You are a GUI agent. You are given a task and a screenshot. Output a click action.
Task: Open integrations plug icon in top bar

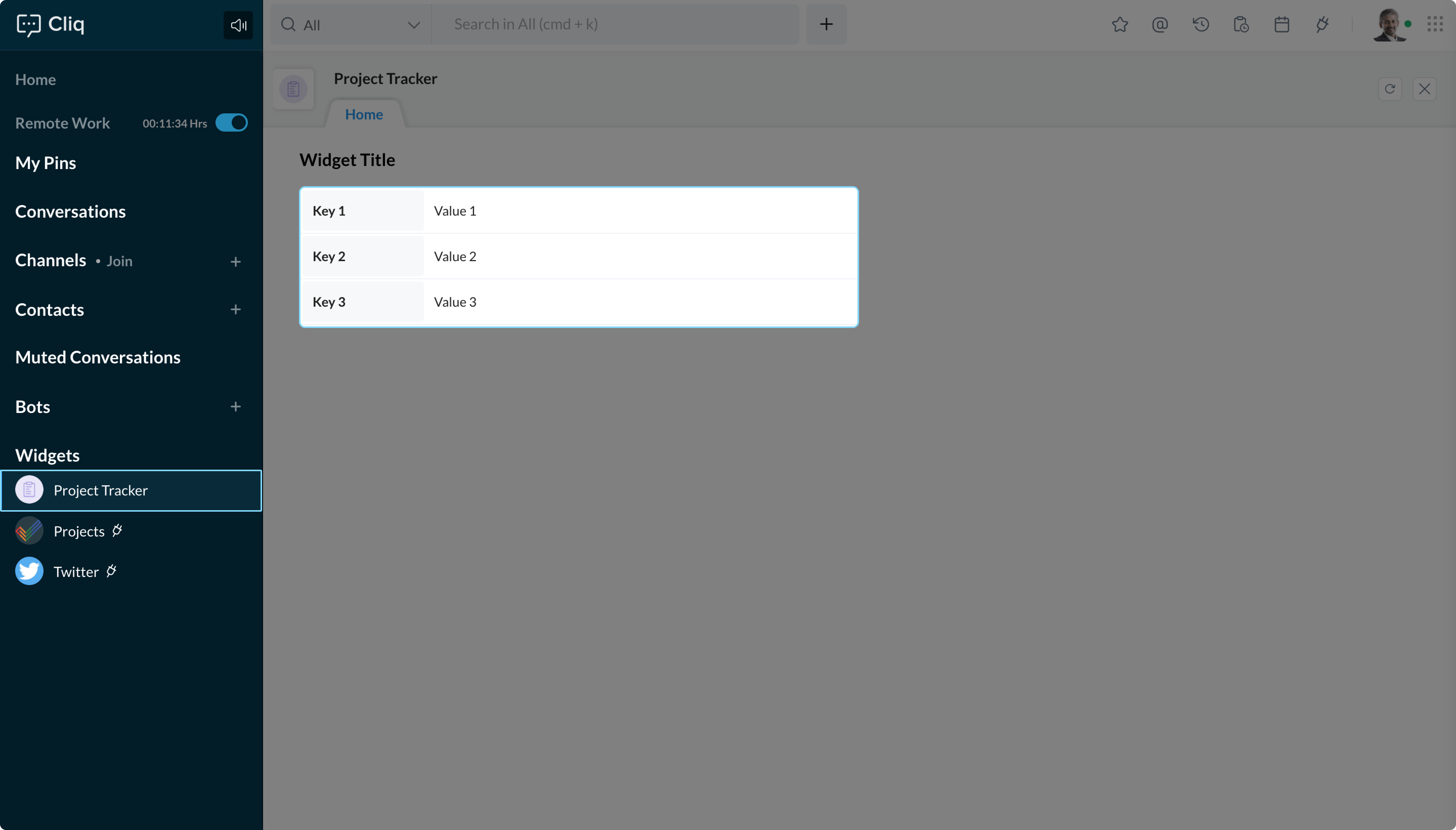pos(1322,25)
